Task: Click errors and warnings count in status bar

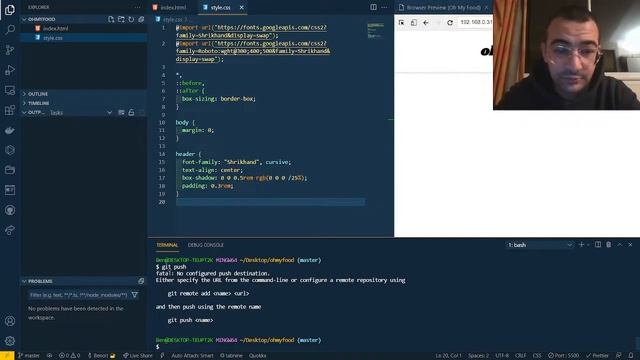Action: (x=69, y=356)
